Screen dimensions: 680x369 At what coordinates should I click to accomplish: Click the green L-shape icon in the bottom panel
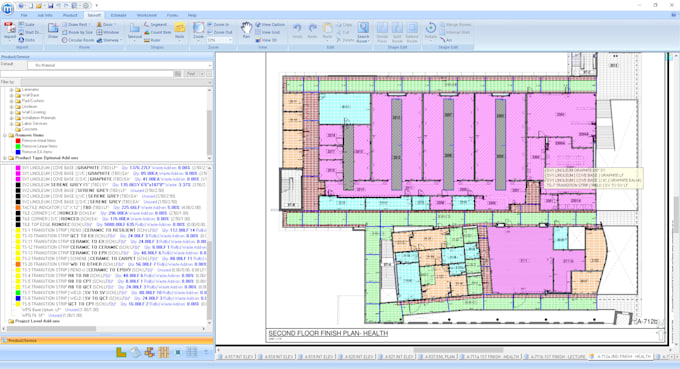coord(121,352)
